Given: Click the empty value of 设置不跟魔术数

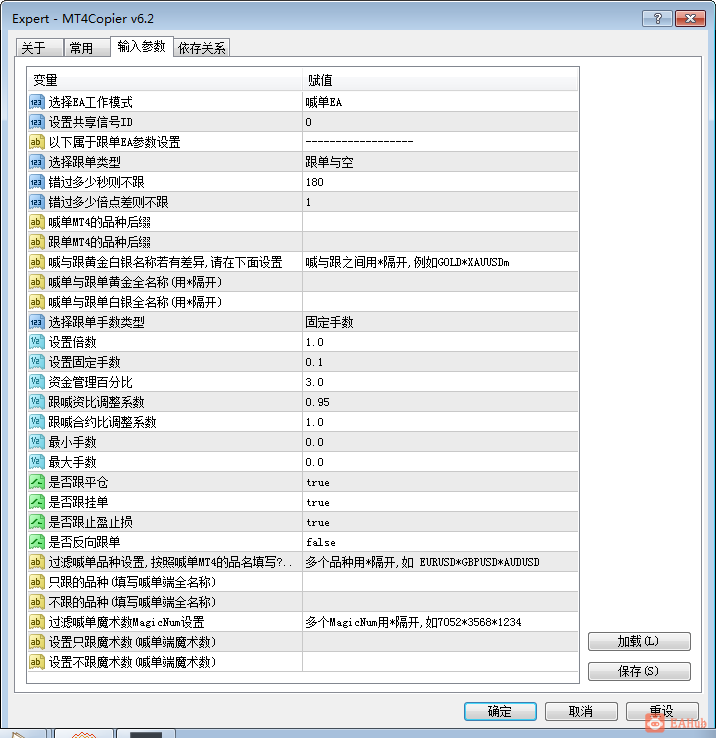Looking at the screenshot, I should click(x=440, y=662).
